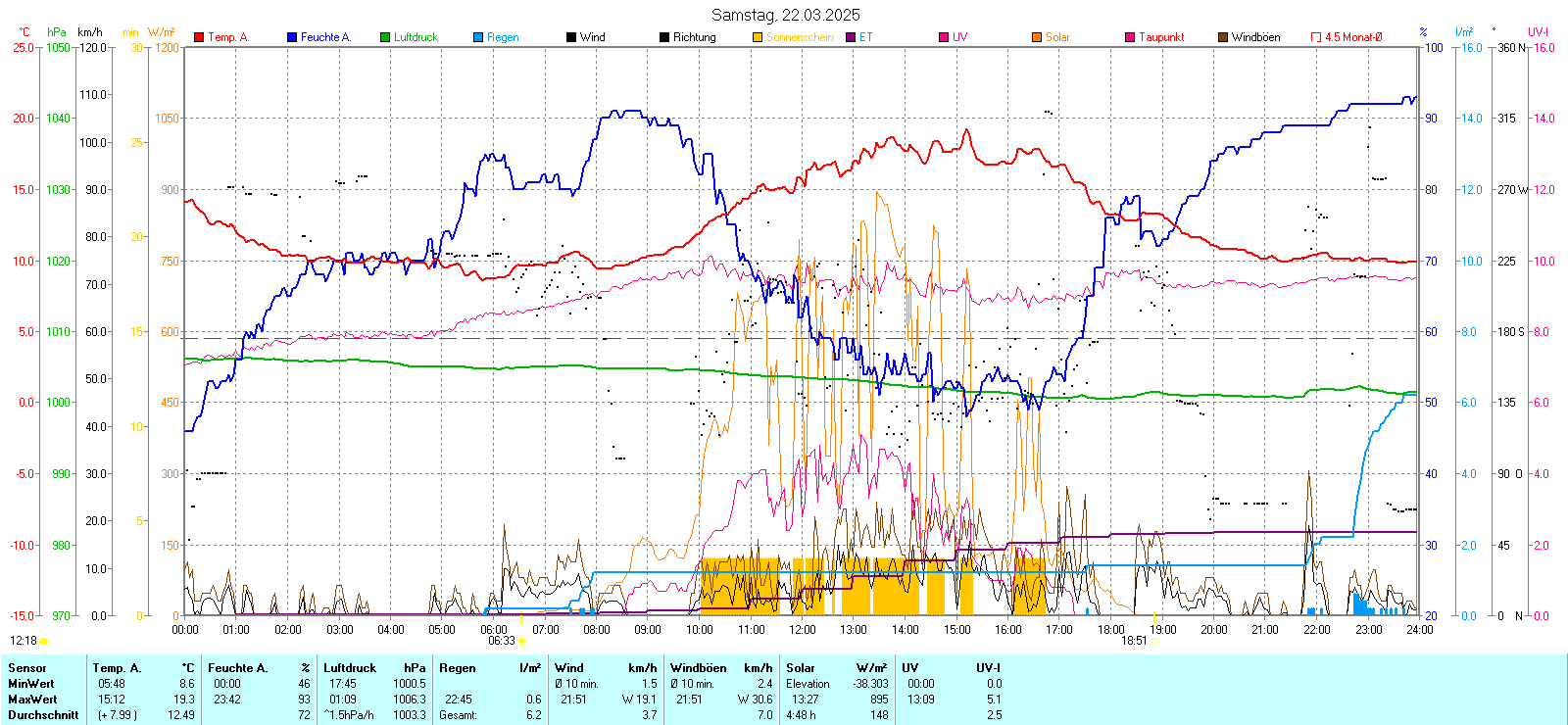Click the sunset time marker 18:51
This screenshot has height=725, width=1568.
(1134, 641)
